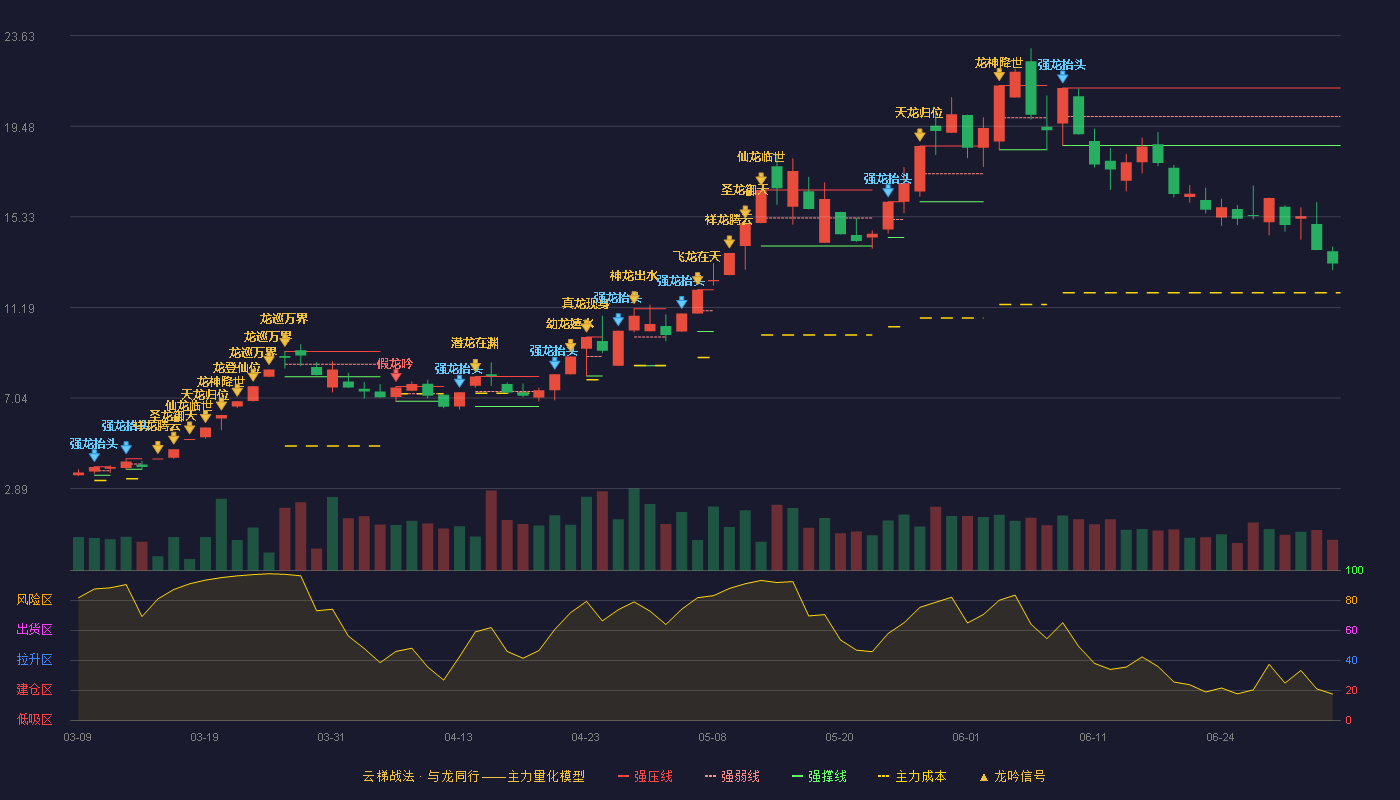Click the 拉升区 zone label
Screen dimensions: 1400x800
(x=34, y=660)
